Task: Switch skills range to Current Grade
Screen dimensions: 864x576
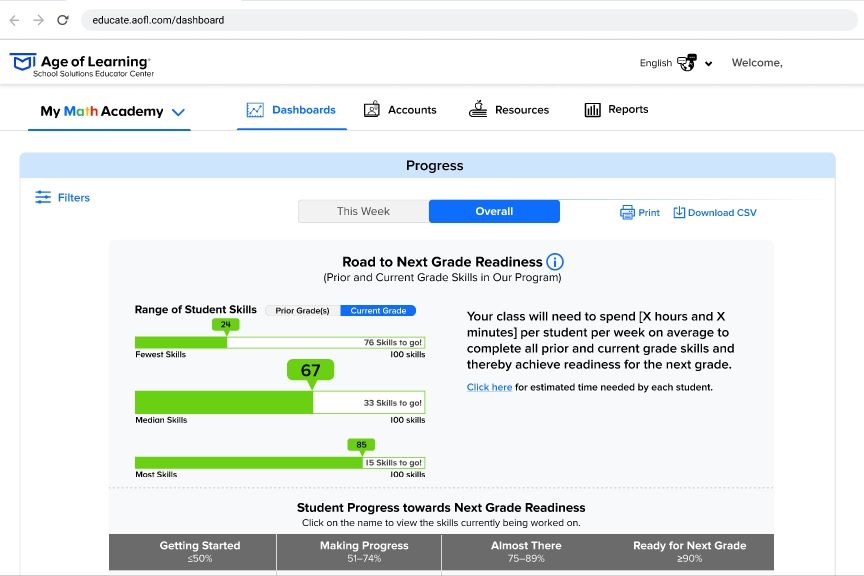Action: (378, 310)
